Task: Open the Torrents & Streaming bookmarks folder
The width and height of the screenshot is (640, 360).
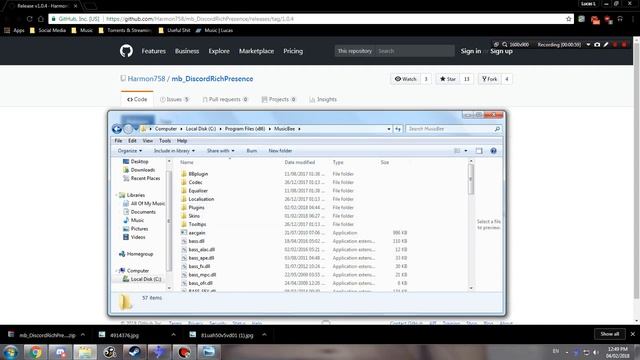Action: click(x=125, y=30)
